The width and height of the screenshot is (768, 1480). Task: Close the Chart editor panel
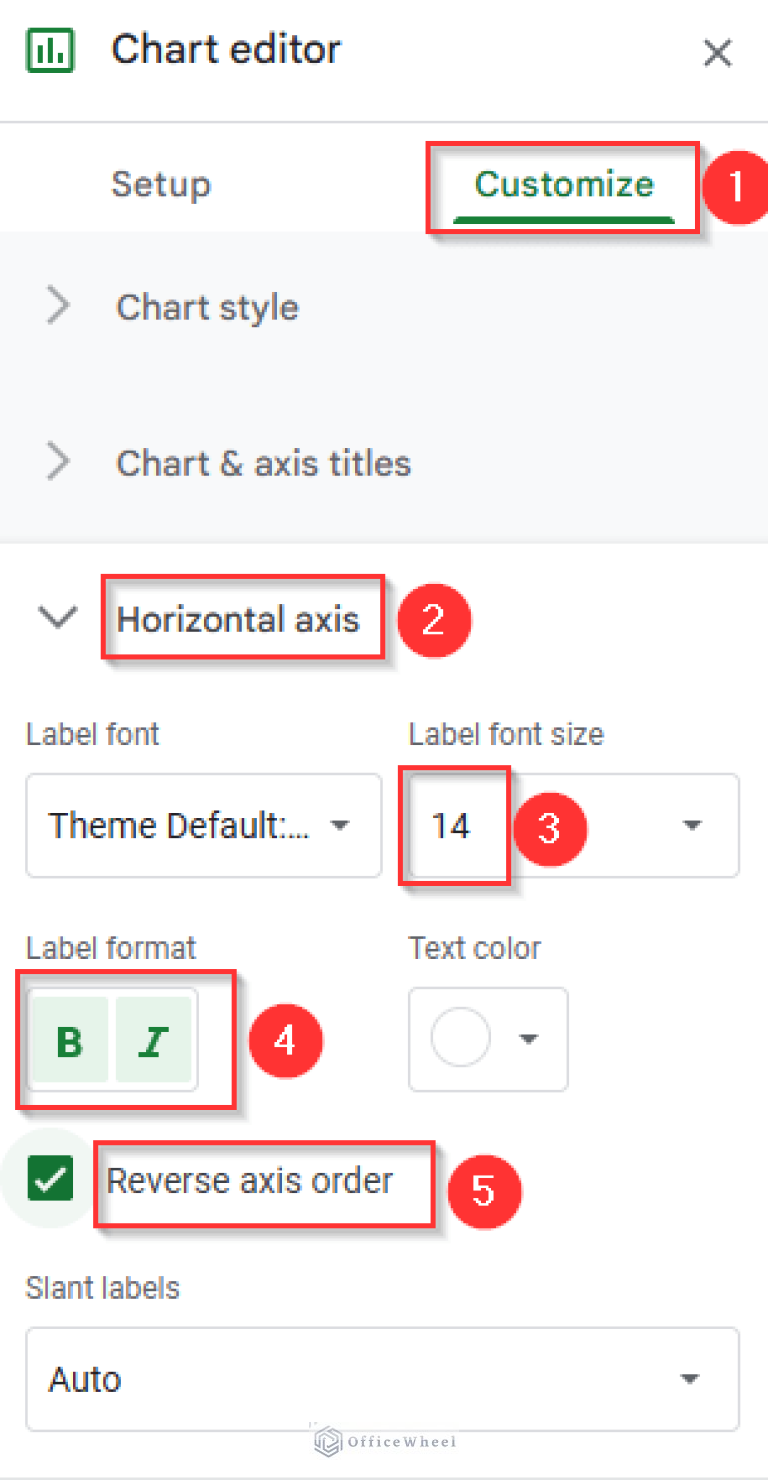[717, 53]
